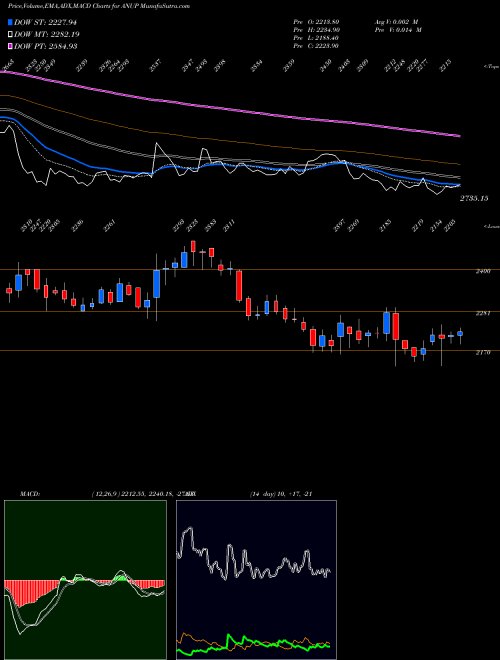Image resolution: width=500 pixels, height=660 pixels.
Task: Open the ADX indicator chart panel
Action: point(256,580)
